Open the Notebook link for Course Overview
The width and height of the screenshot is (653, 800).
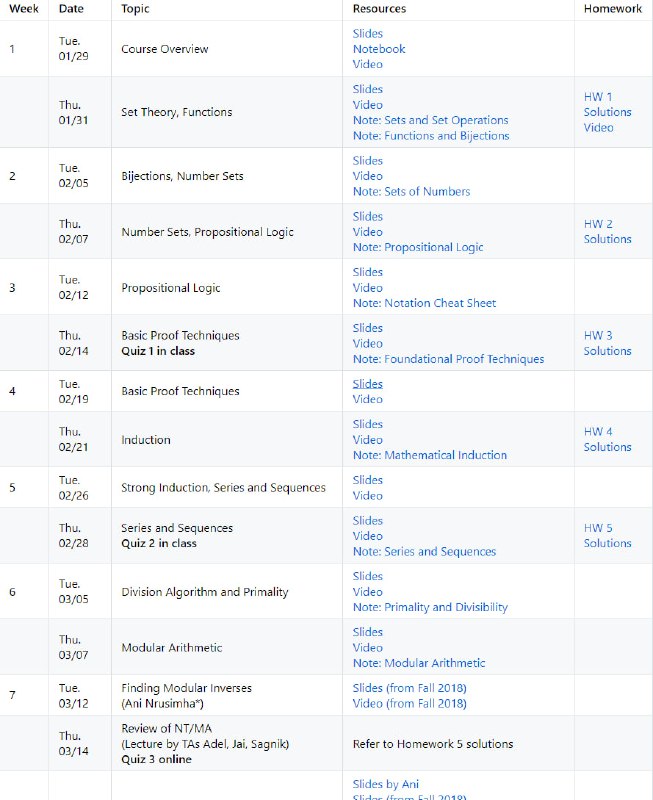[x=379, y=49]
